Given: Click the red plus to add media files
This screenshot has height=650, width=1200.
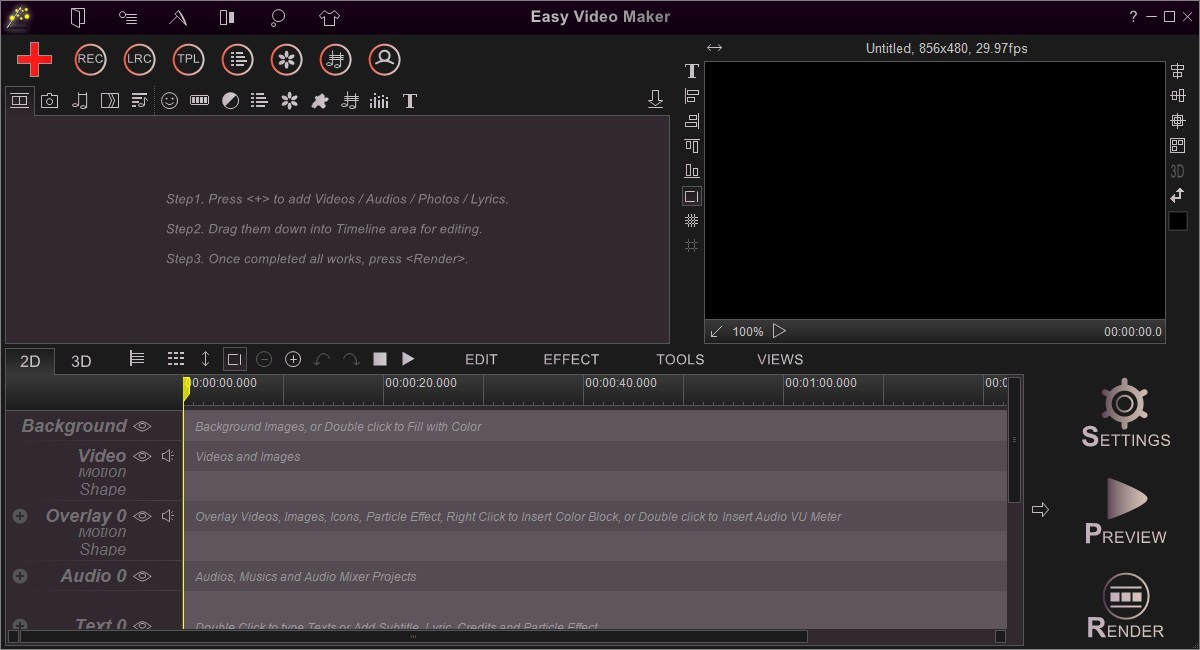Looking at the screenshot, I should (33, 59).
